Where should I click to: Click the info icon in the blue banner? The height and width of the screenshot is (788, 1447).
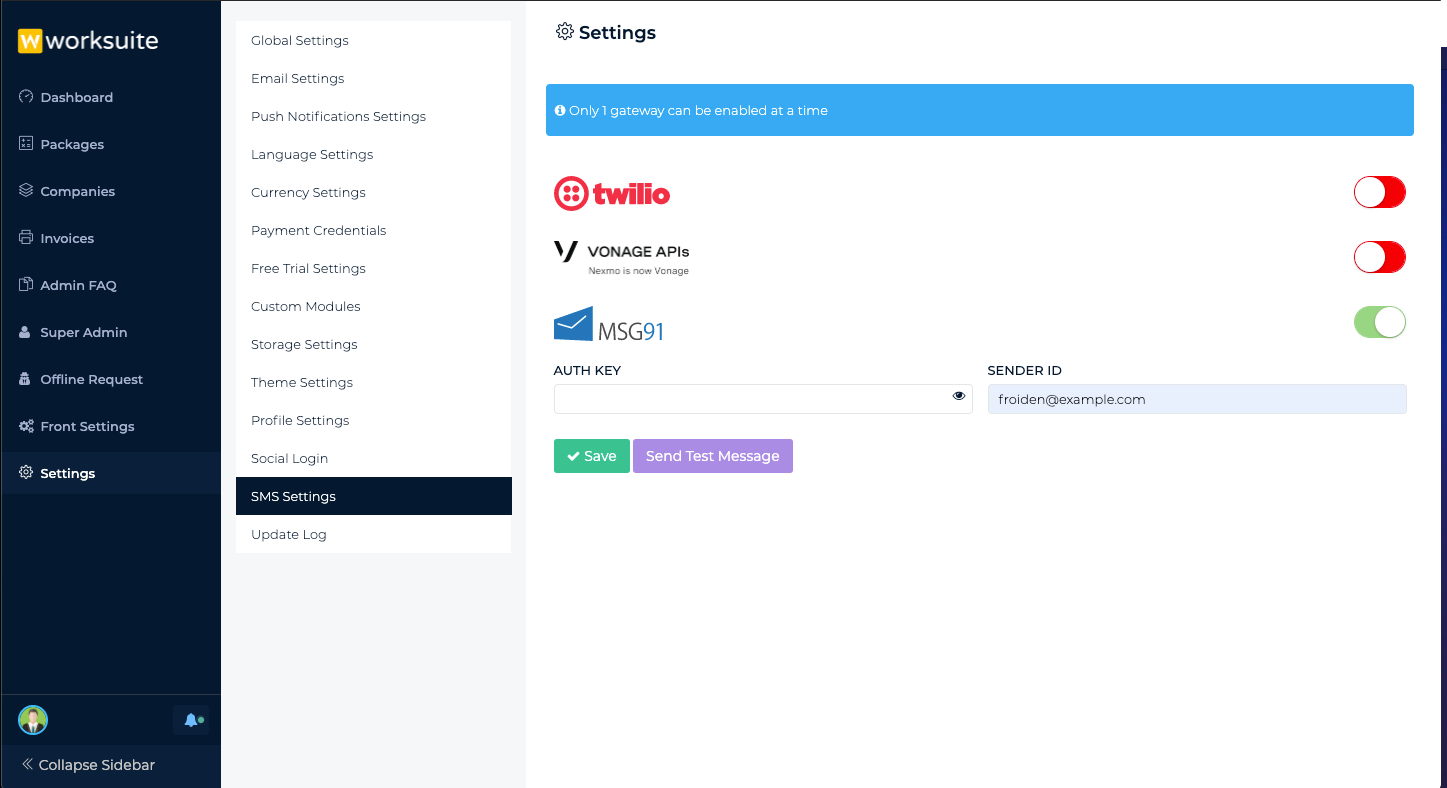click(x=561, y=110)
